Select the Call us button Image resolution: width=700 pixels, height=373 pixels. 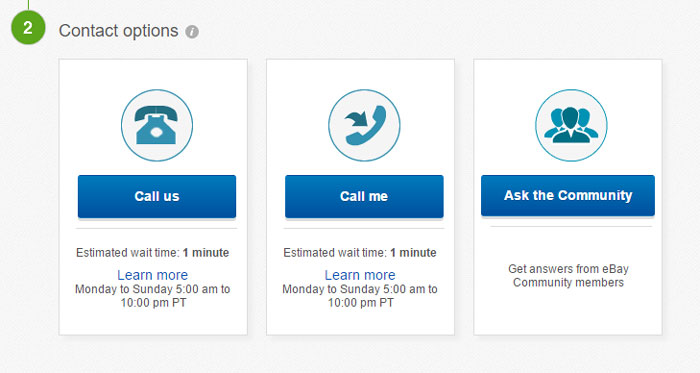[x=157, y=196]
